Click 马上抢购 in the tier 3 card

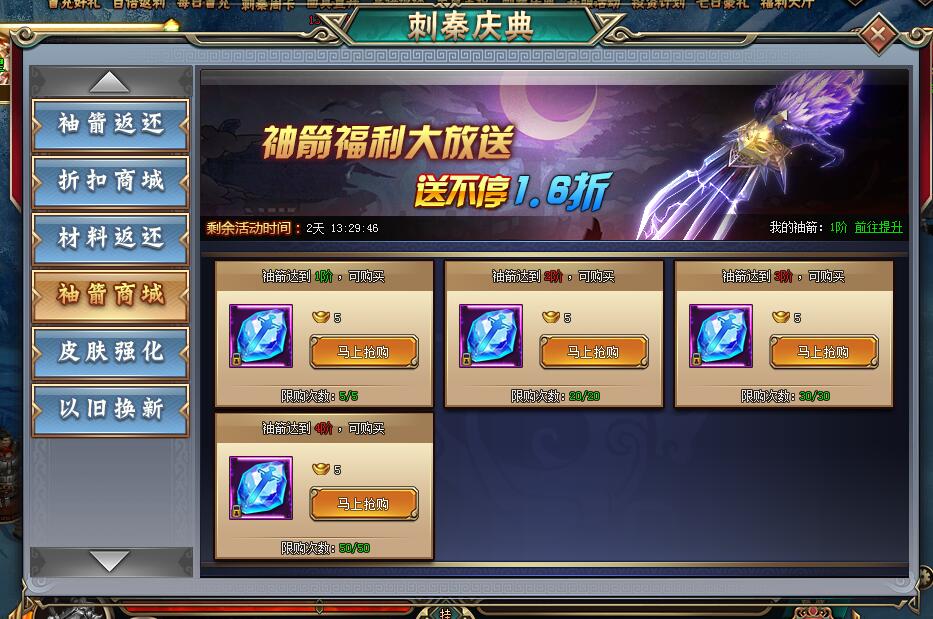pyautogui.click(x=824, y=352)
